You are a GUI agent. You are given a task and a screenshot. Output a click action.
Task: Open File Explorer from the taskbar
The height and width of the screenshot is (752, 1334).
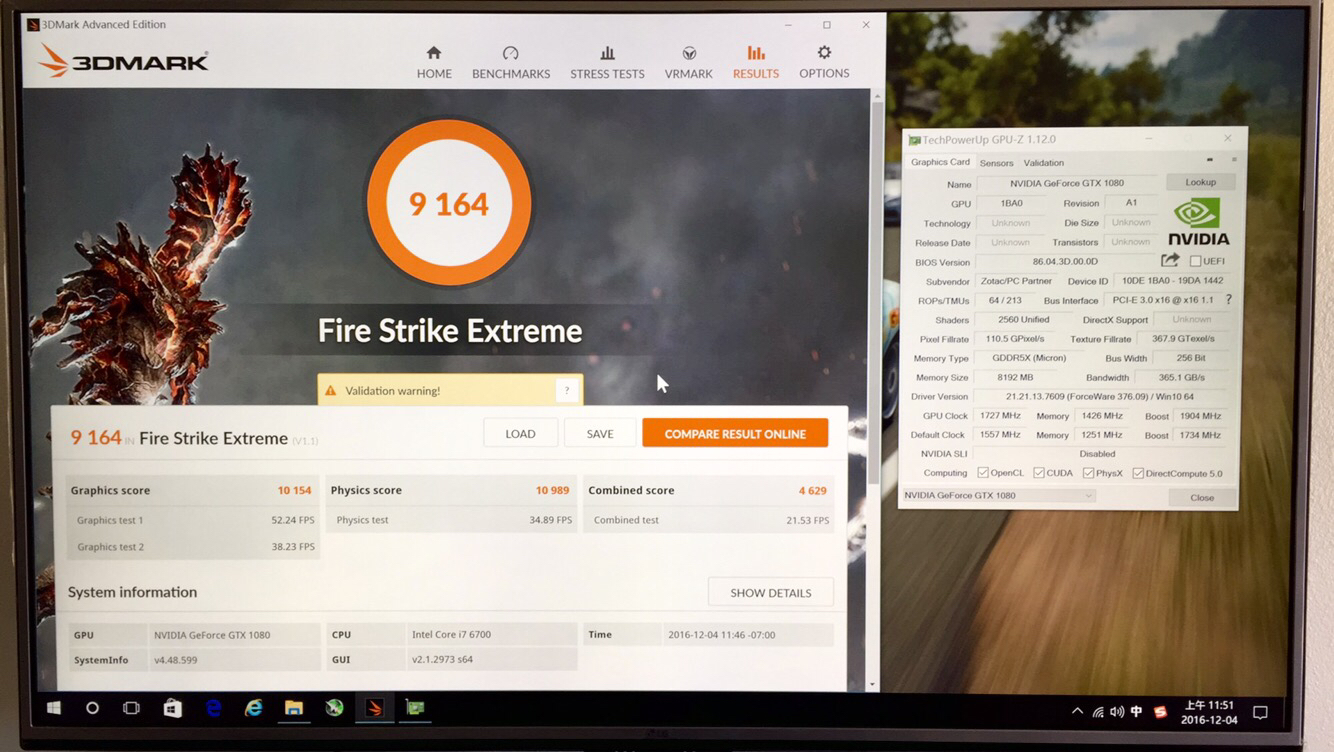294,708
